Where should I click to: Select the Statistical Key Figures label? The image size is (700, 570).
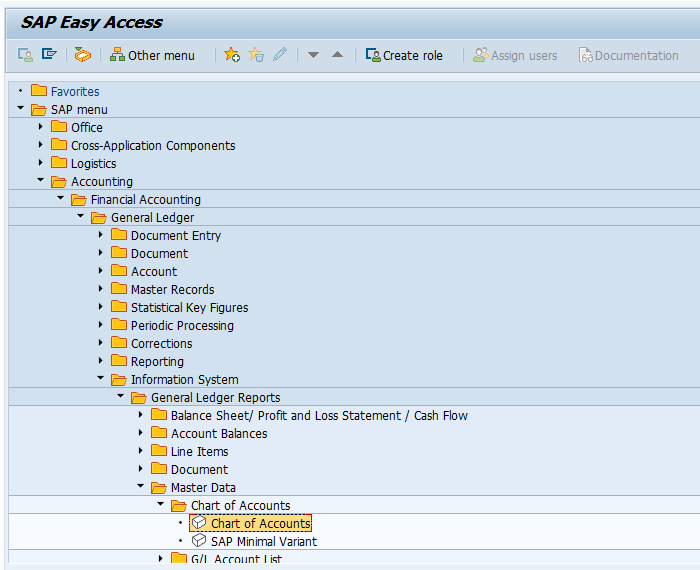point(190,308)
